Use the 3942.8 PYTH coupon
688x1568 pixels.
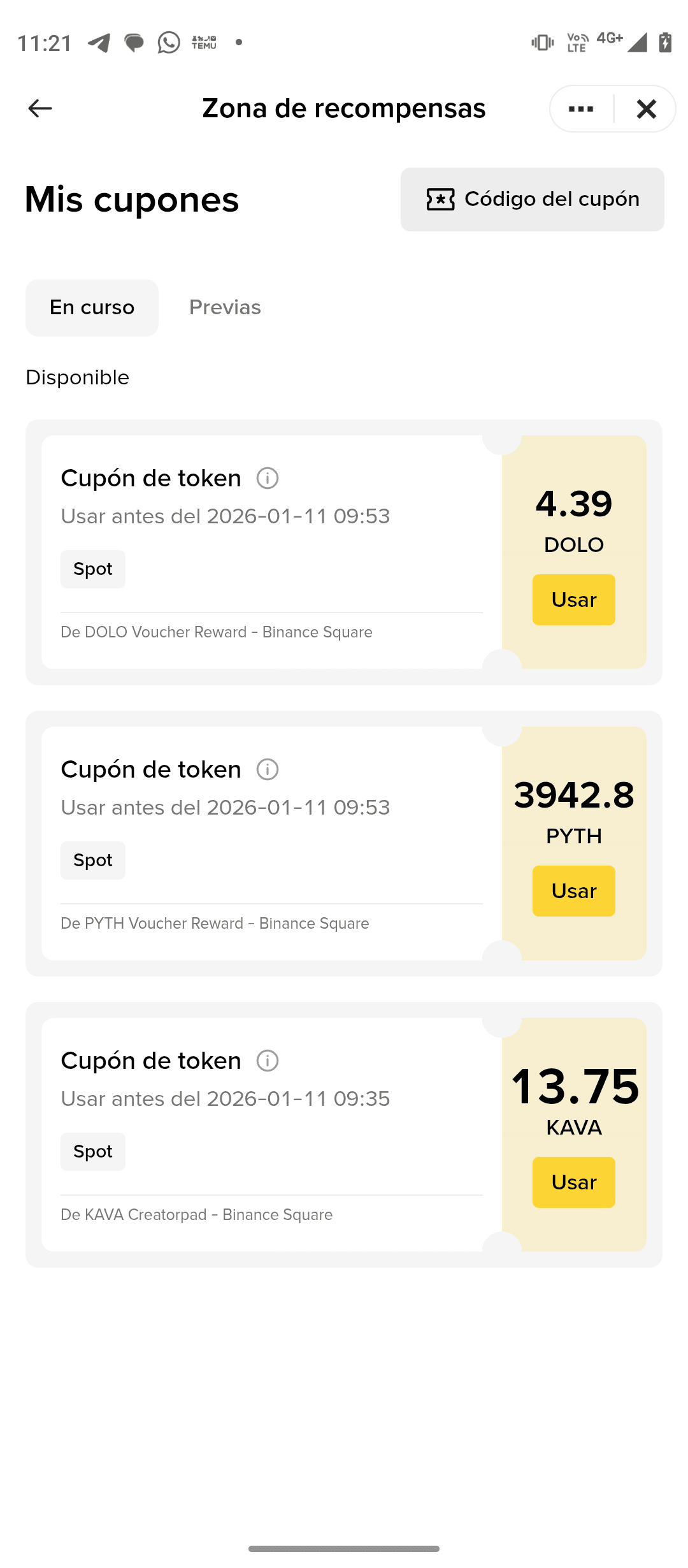[x=573, y=891]
